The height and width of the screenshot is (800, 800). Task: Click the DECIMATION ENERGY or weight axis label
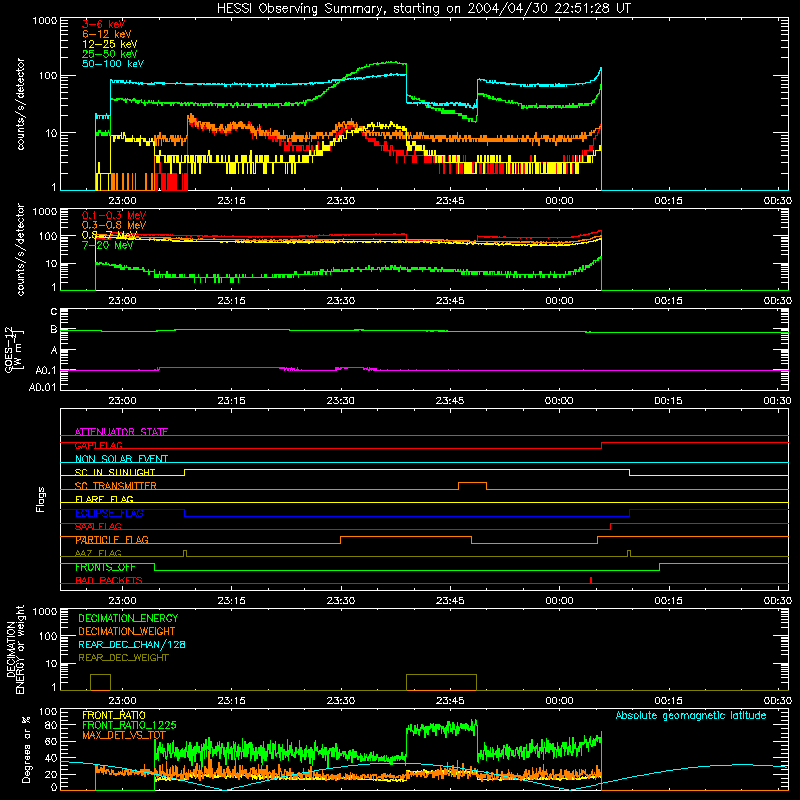tap(15, 649)
